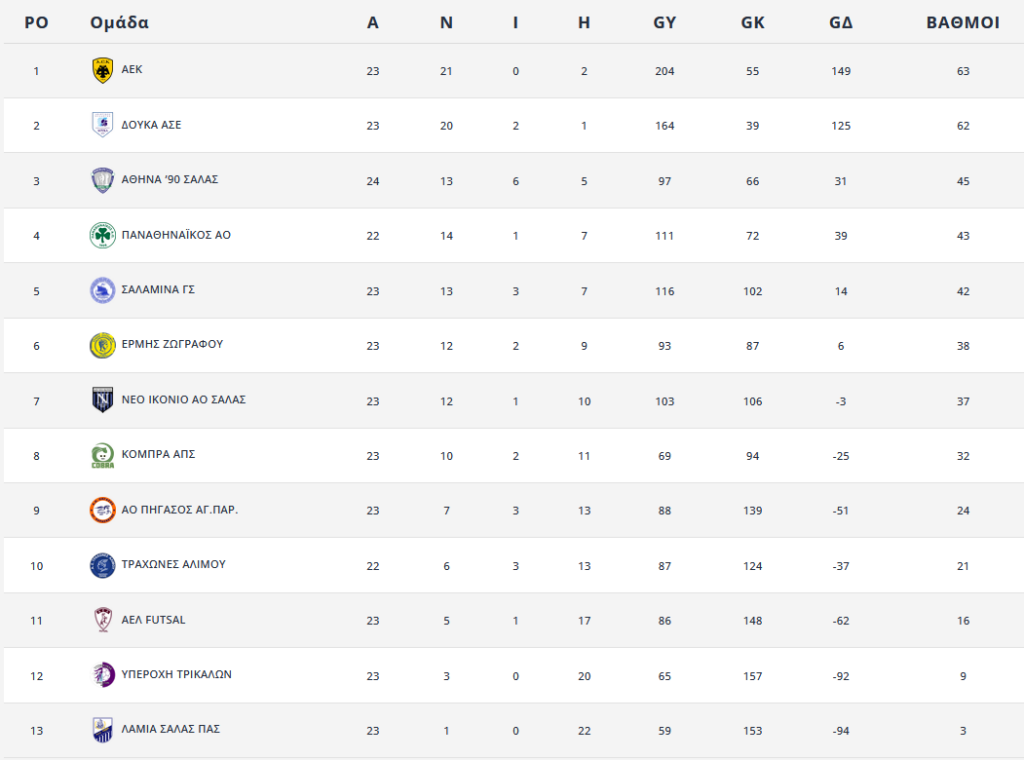This screenshot has height=760, width=1024.
Task: Sort by the ΒΑΘΜΟΙ column header
Action: (963, 23)
